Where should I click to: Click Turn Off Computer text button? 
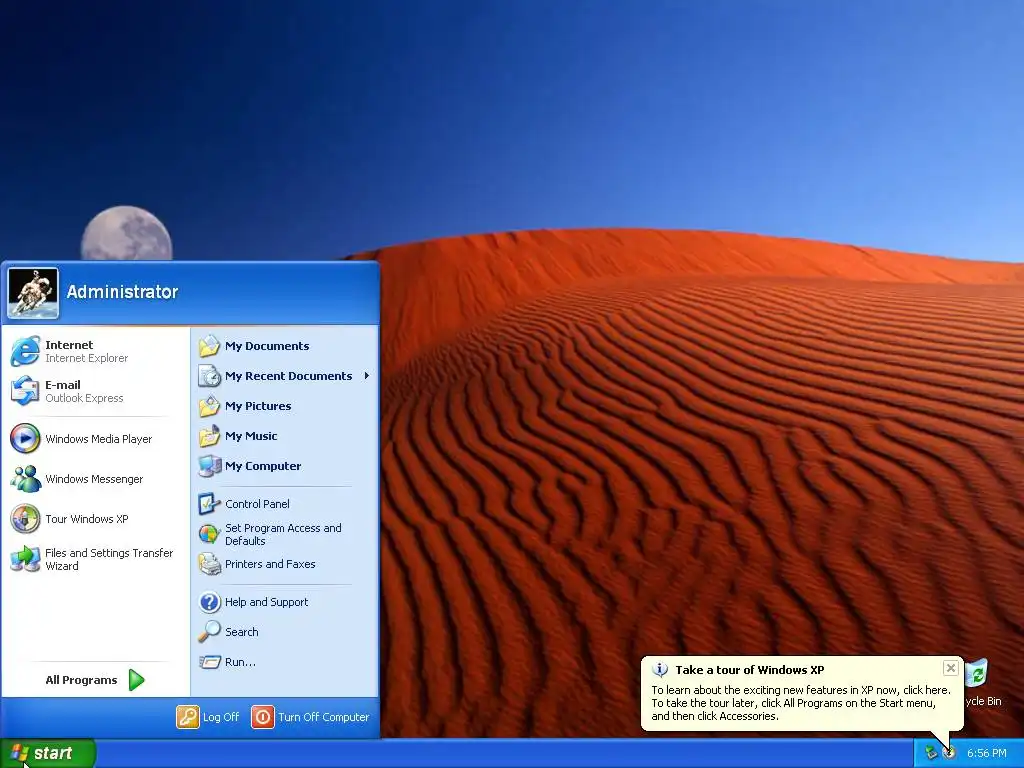coord(323,717)
